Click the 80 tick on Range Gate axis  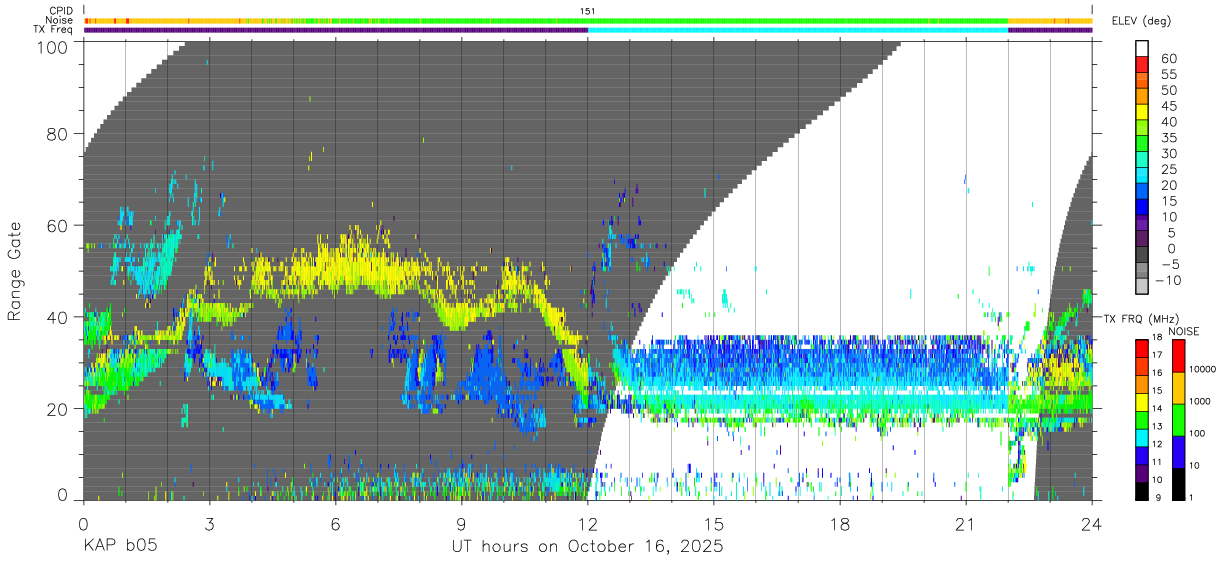57,133
